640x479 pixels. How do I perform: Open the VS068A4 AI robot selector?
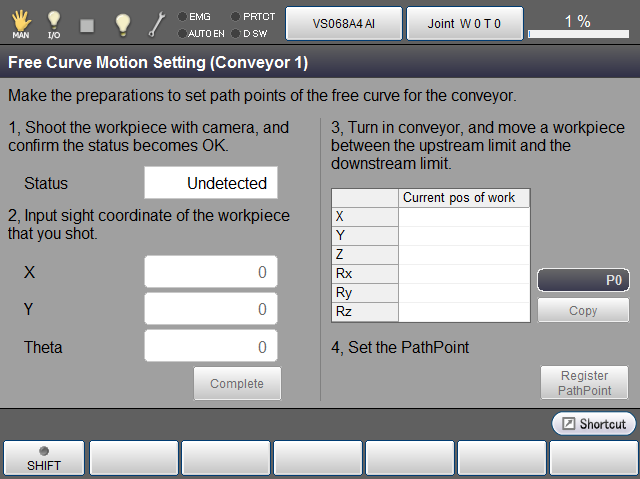343,23
